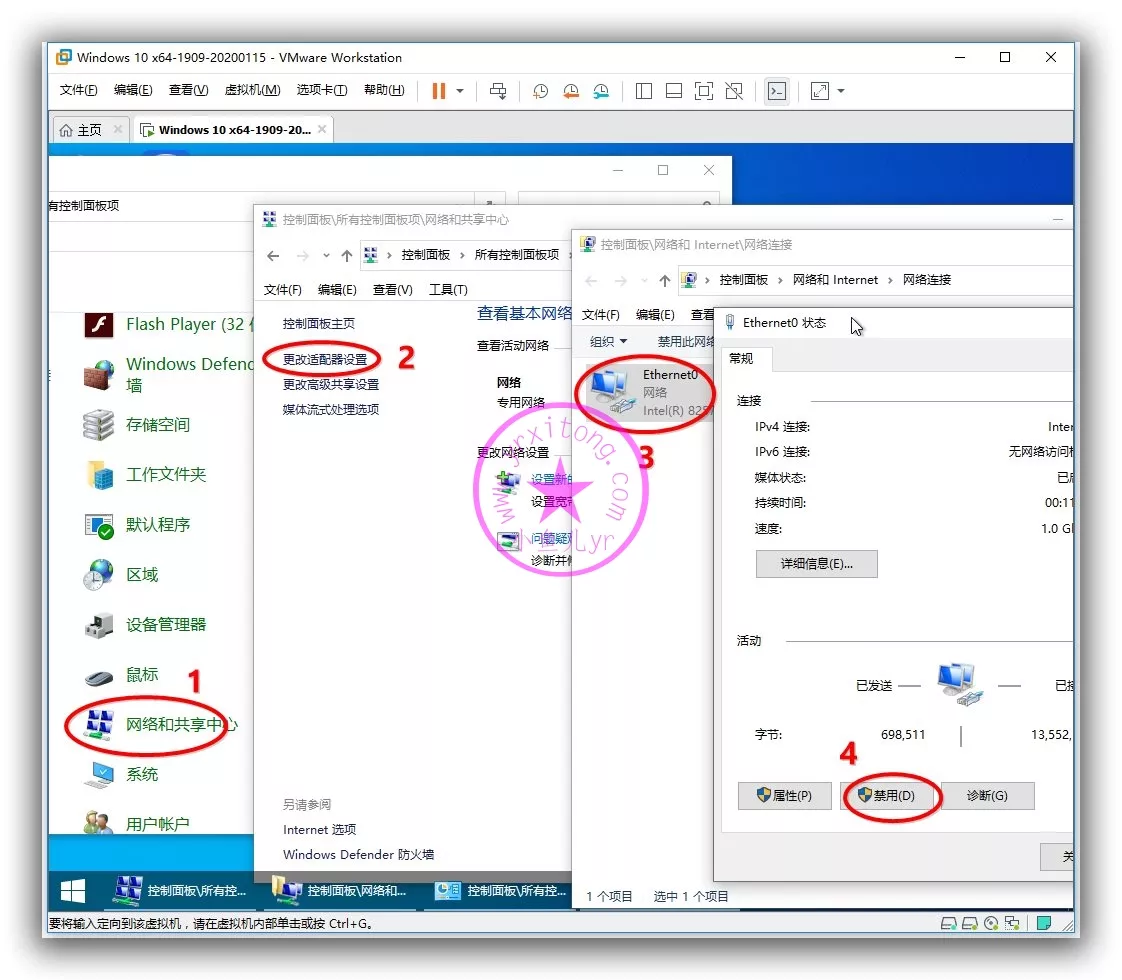
Task: Open the 组织 dropdown in Network Connections
Action: pos(608,341)
